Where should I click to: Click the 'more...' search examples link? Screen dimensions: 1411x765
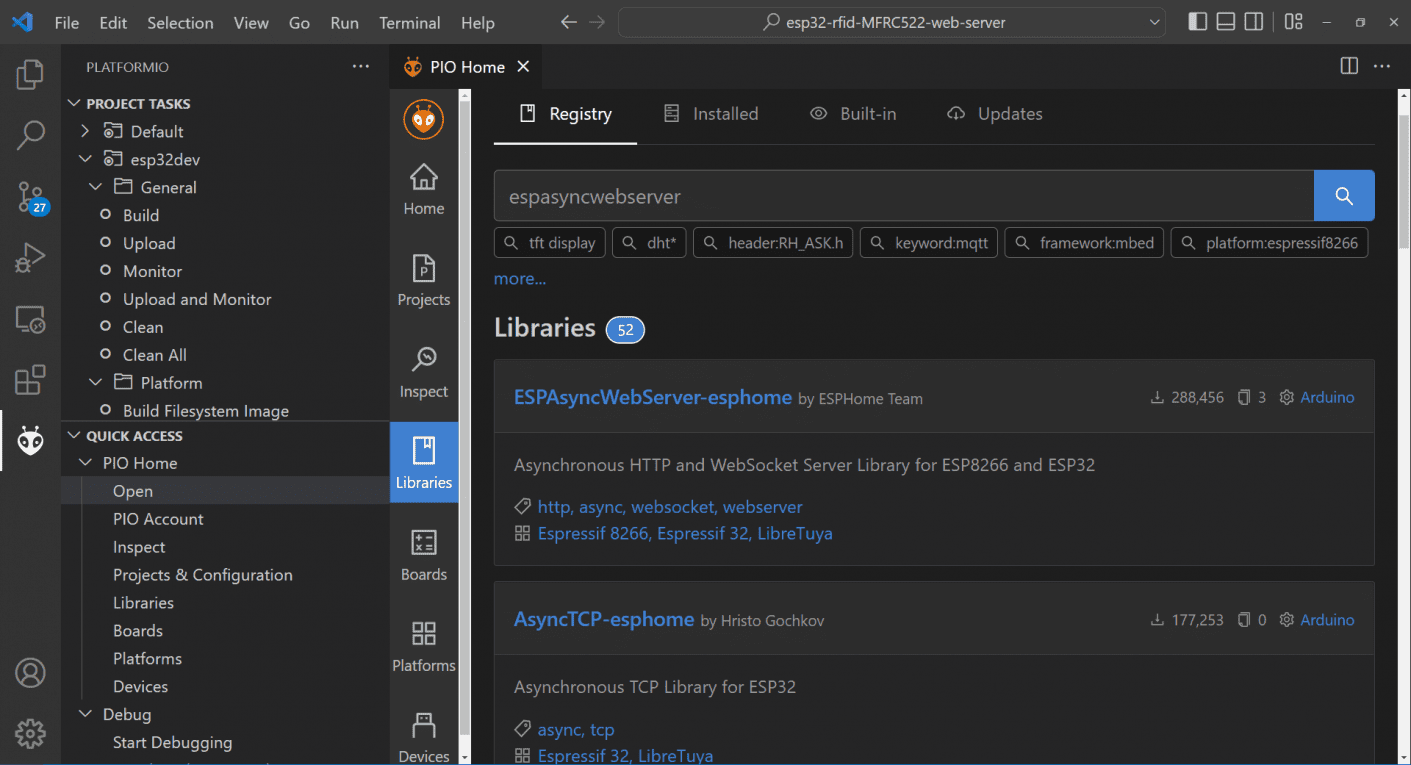519,279
